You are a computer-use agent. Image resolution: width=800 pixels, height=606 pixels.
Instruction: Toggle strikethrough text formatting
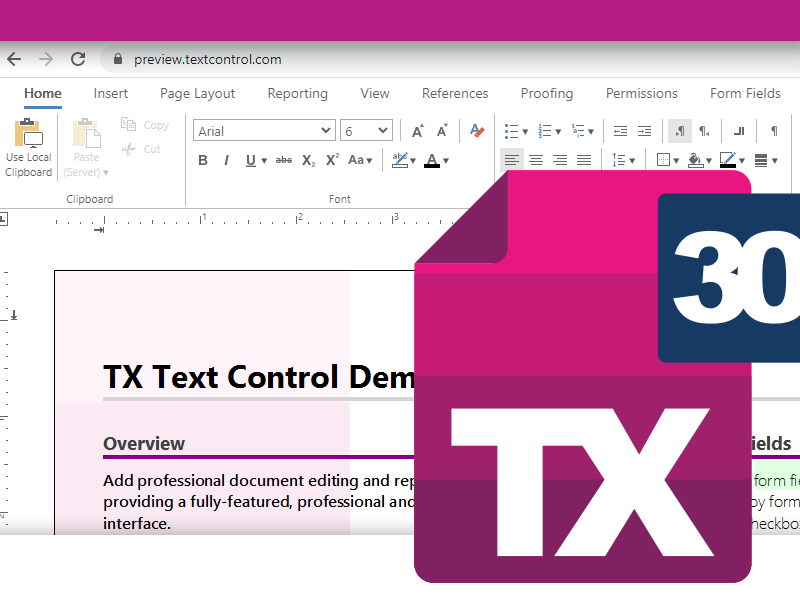click(x=283, y=160)
